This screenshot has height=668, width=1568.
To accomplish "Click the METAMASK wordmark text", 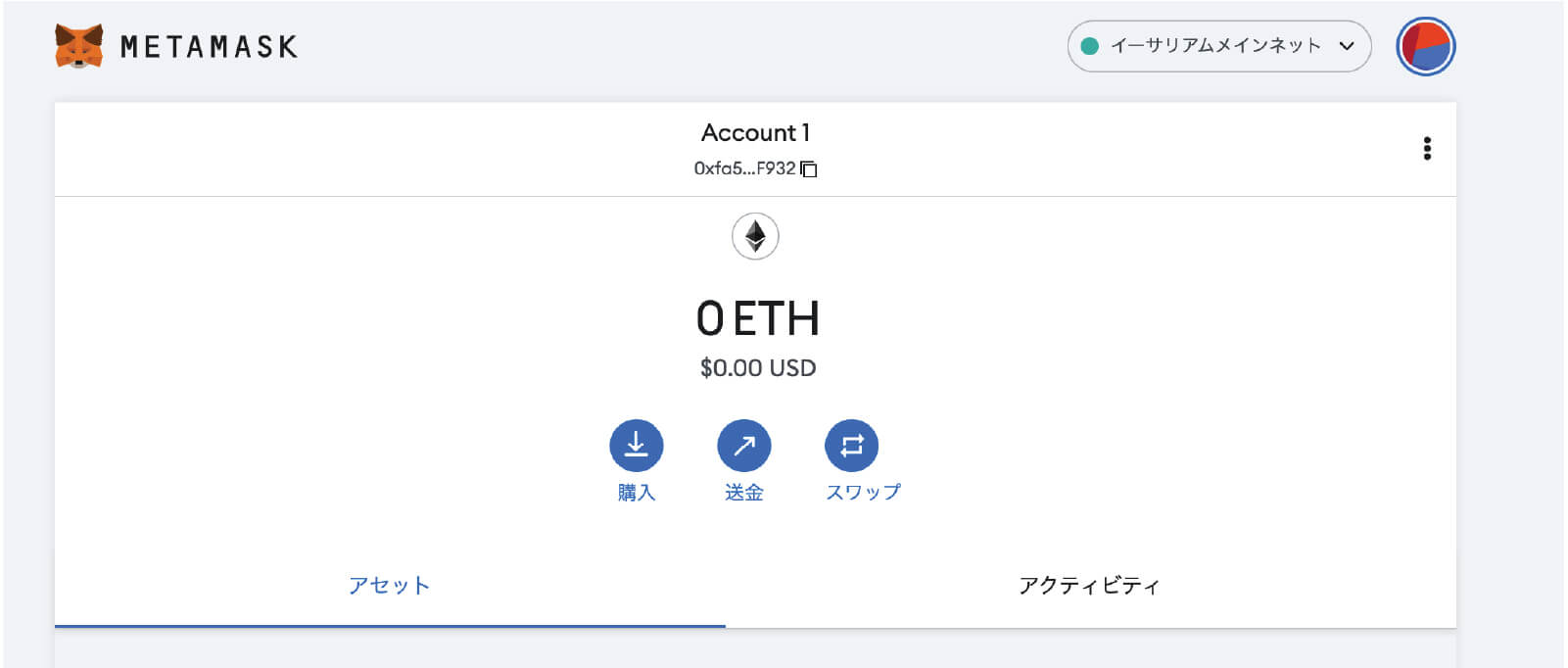I will pyautogui.click(x=209, y=47).
